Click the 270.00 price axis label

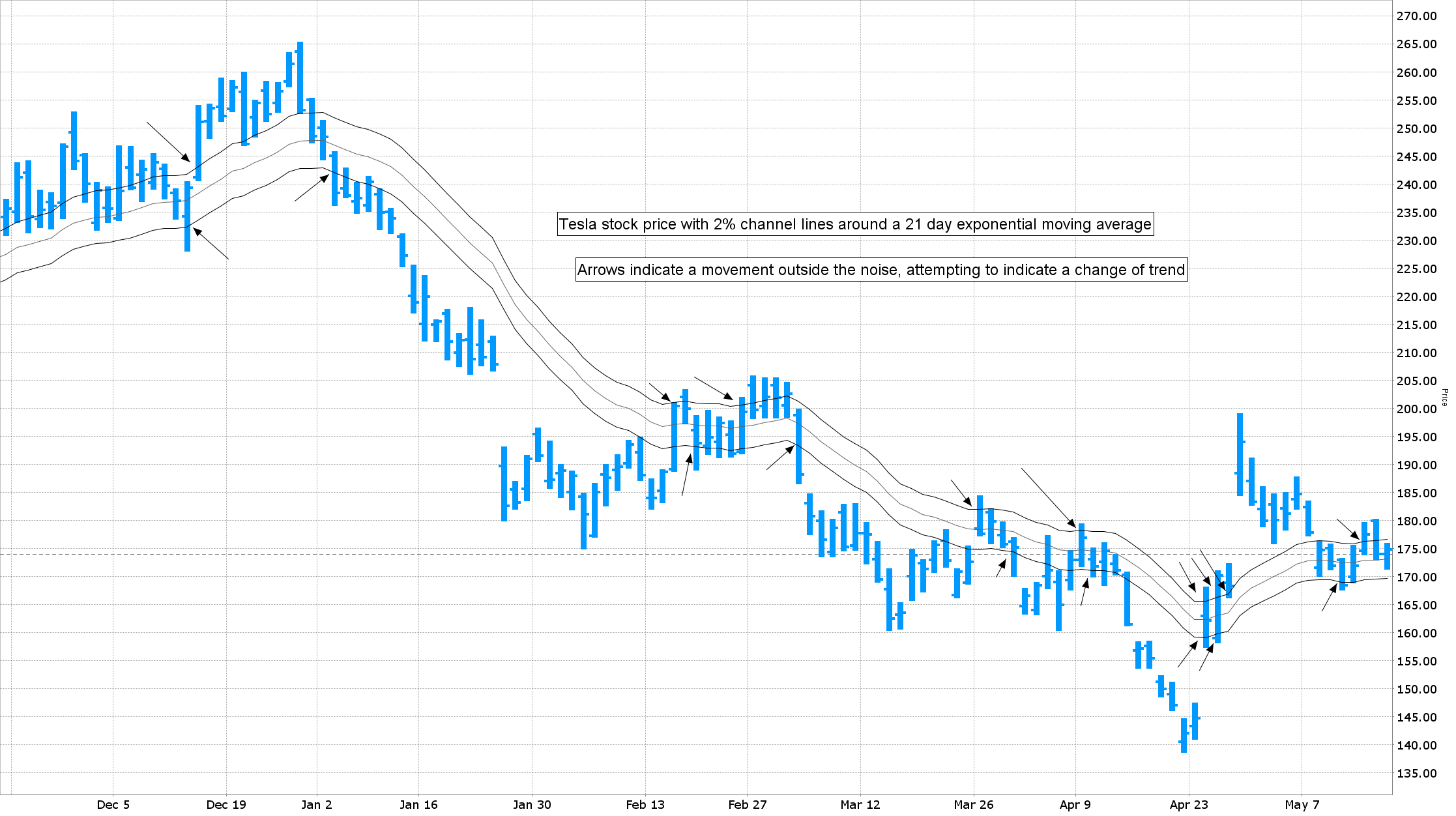1416,16
